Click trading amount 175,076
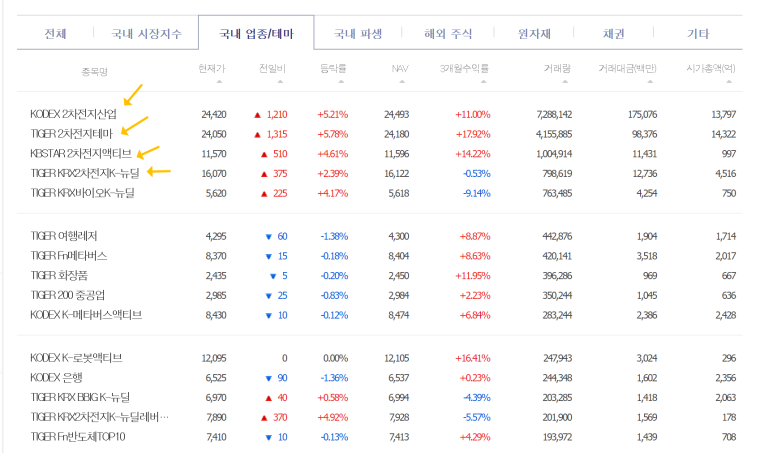The width and height of the screenshot is (773, 453). point(642,114)
